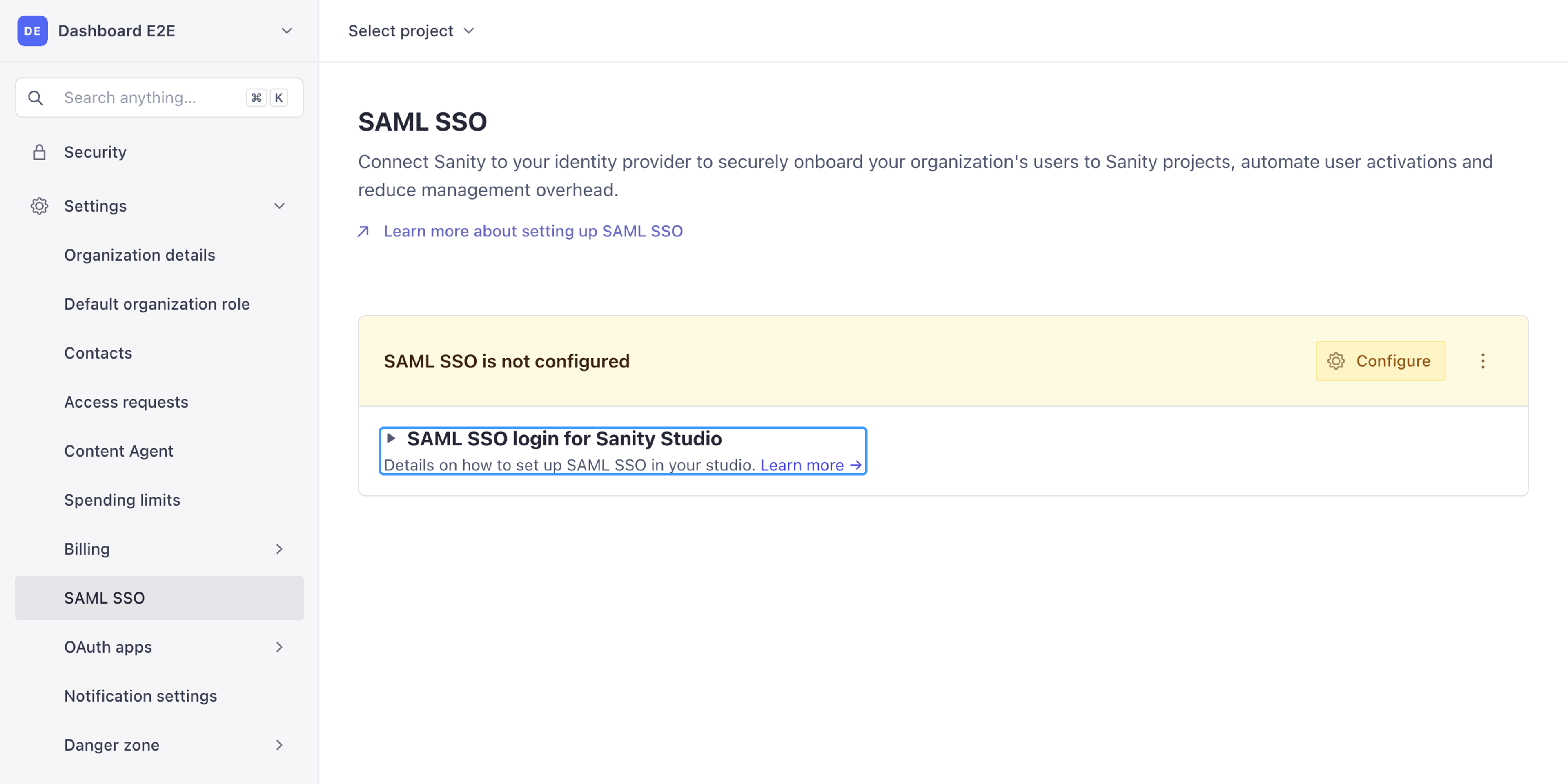1568x784 pixels.
Task: Click the Learn more link for studio setup
Action: pos(811,465)
